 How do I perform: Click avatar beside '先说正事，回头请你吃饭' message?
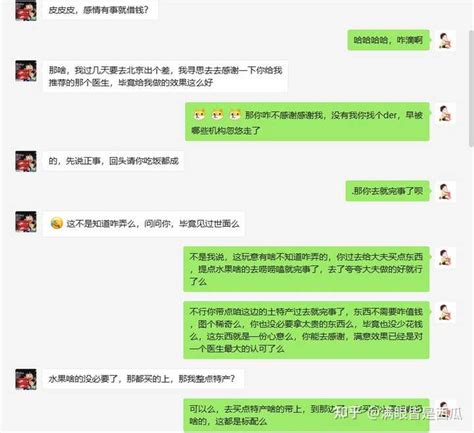pos(26,161)
